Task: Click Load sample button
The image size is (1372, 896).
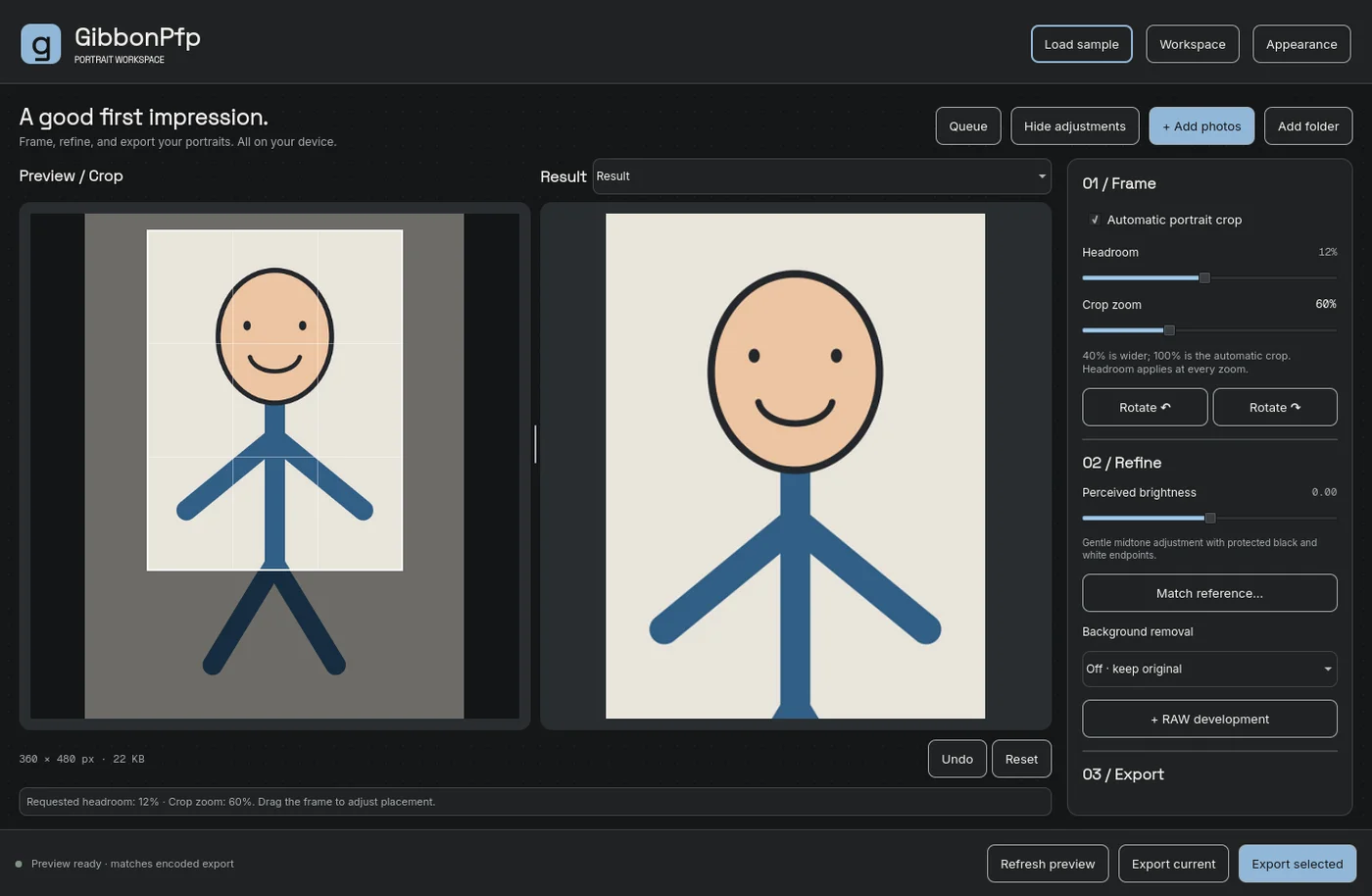Action: (x=1081, y=44)
